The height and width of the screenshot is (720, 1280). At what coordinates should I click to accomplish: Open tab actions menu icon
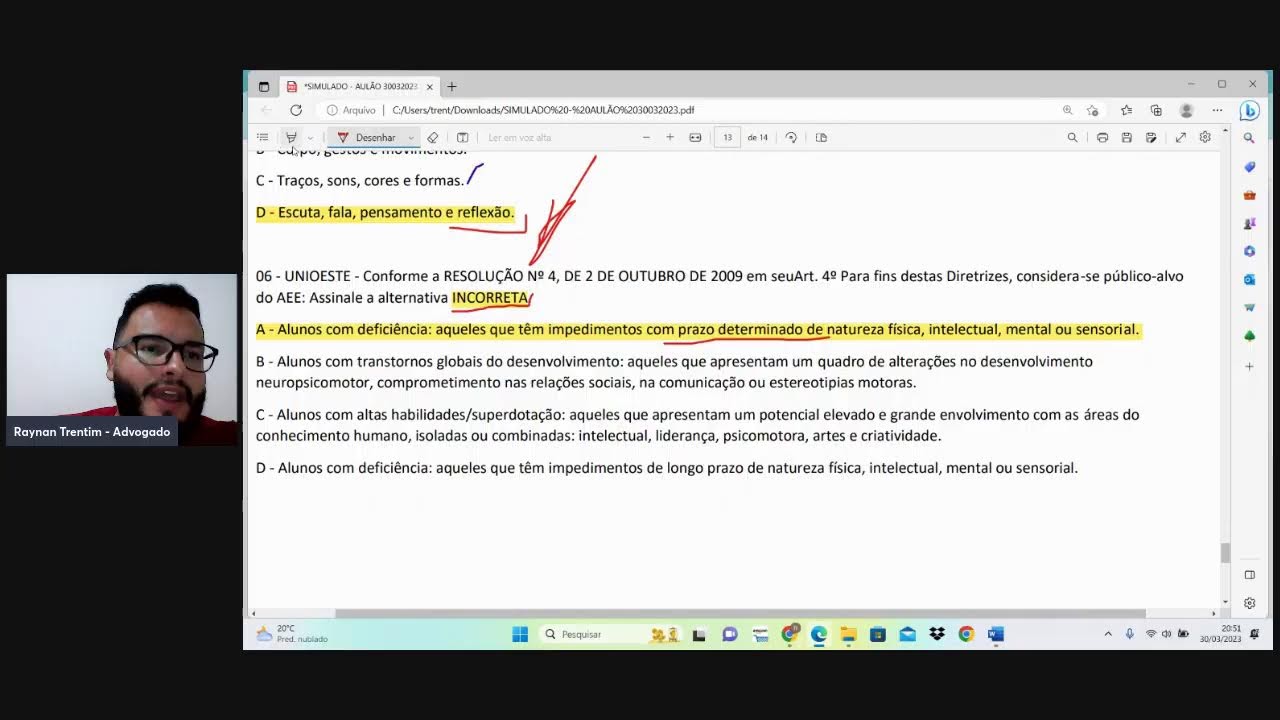(263, 86)
